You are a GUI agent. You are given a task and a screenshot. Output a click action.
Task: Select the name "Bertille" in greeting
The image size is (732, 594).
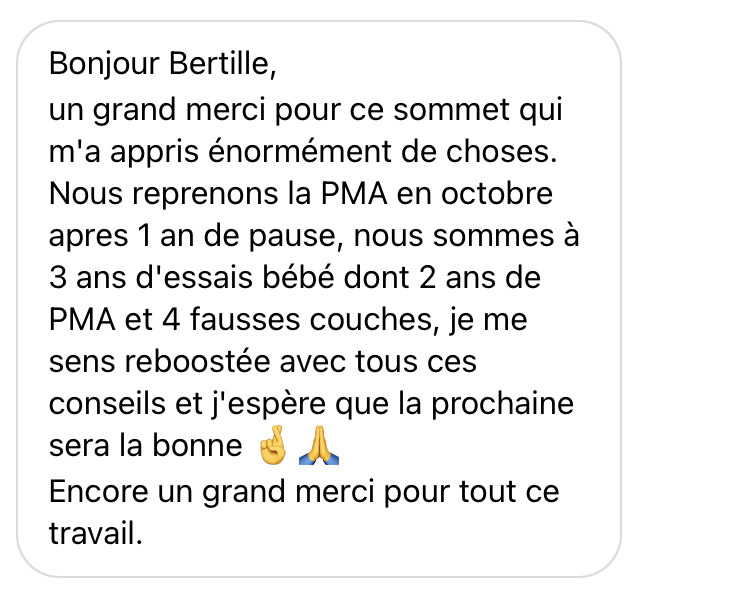click(x=215, y=66)
